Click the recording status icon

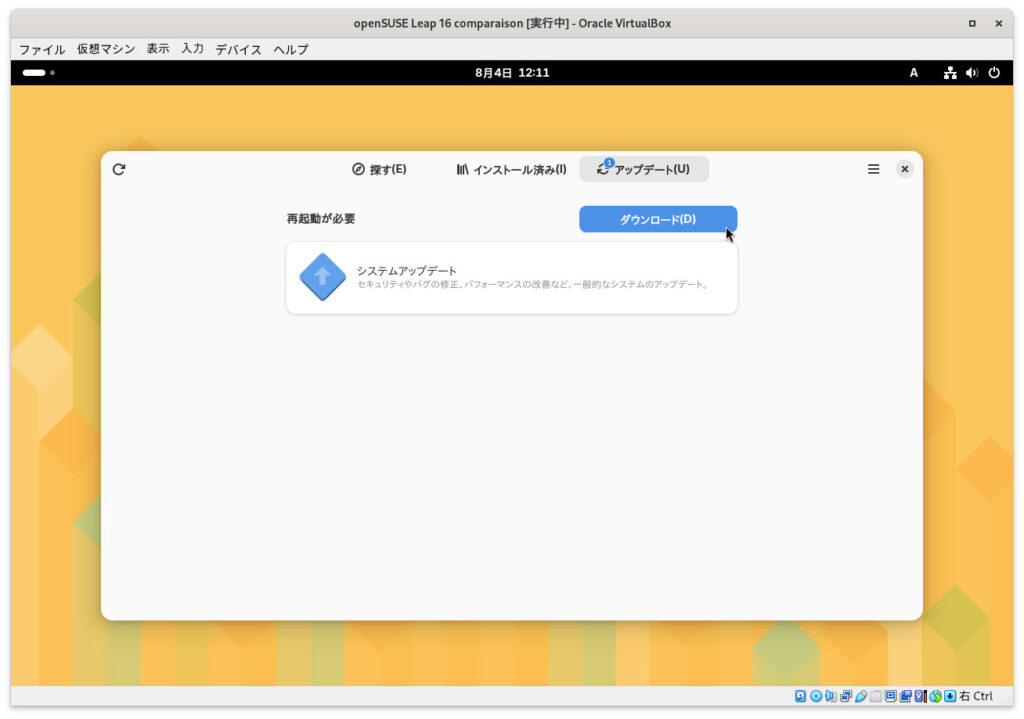click(905, 696)
